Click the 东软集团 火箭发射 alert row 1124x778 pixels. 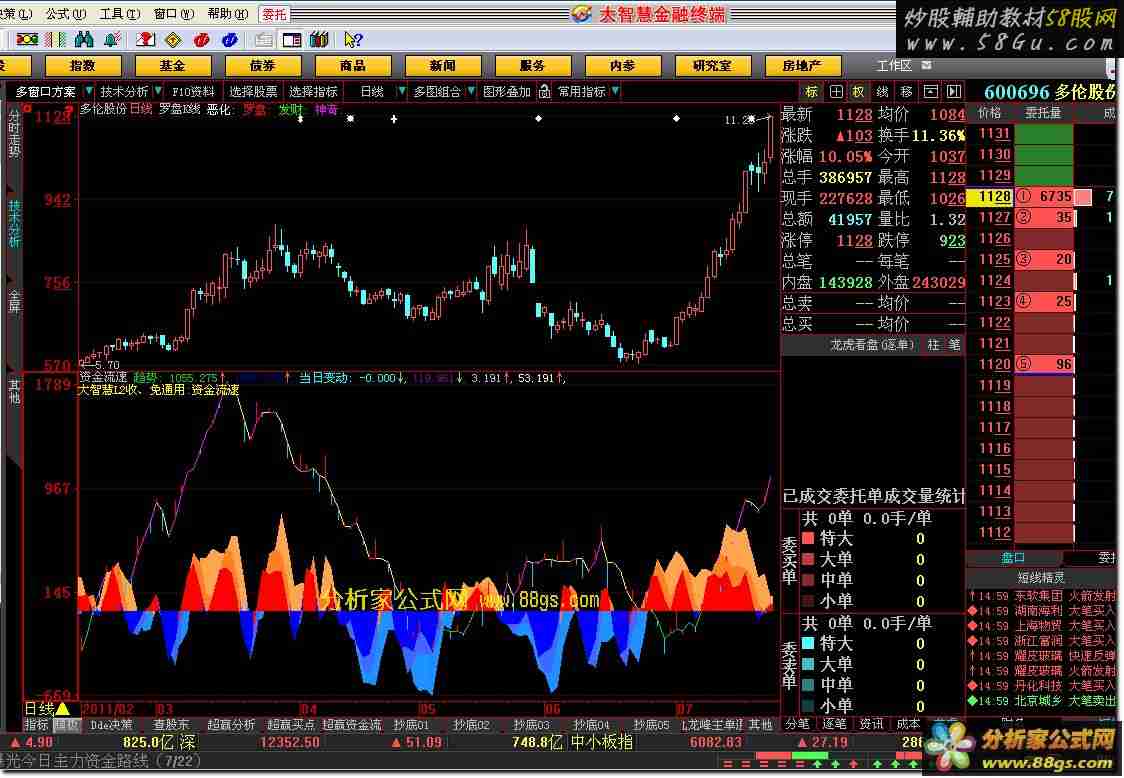1041,596
